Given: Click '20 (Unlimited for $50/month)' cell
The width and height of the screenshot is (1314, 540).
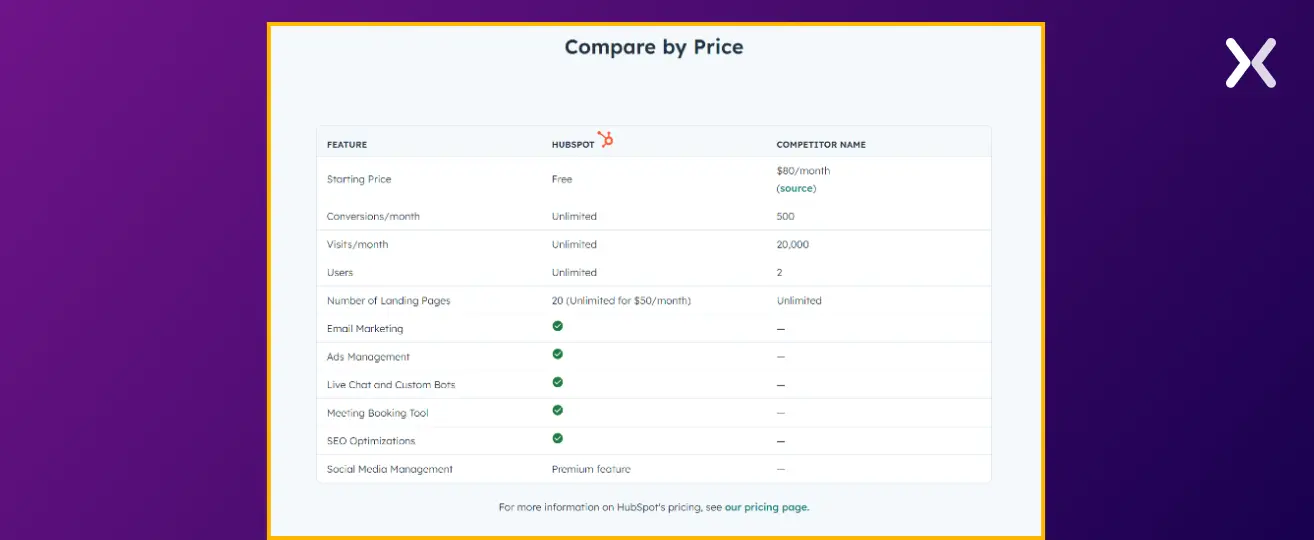Looking at the screenshot, I should pyautogui.click(x=621, y=300).
